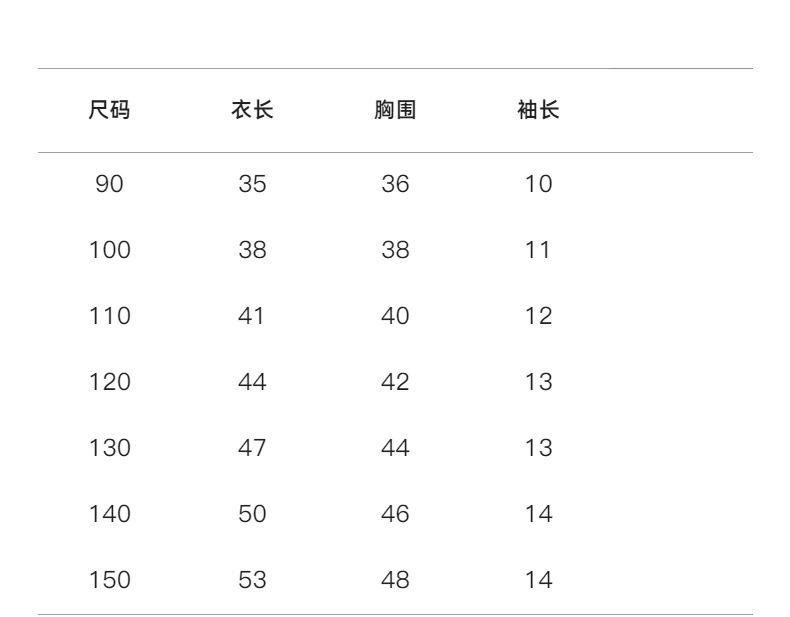Click 袖长 value 10 for size 90
The image size is (790, 617).
[538, 184]
